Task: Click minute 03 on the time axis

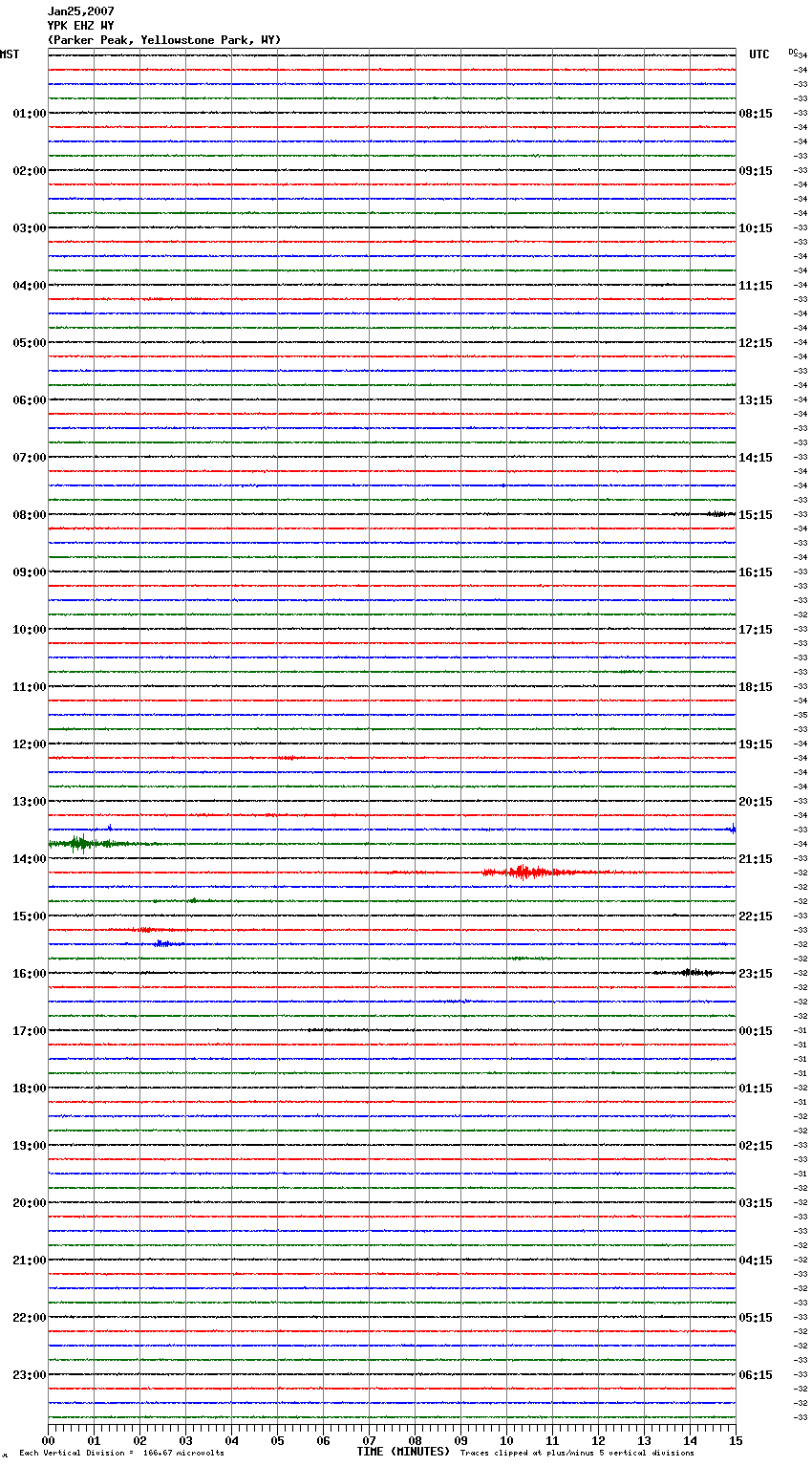Action: [x=185, y=1440]
